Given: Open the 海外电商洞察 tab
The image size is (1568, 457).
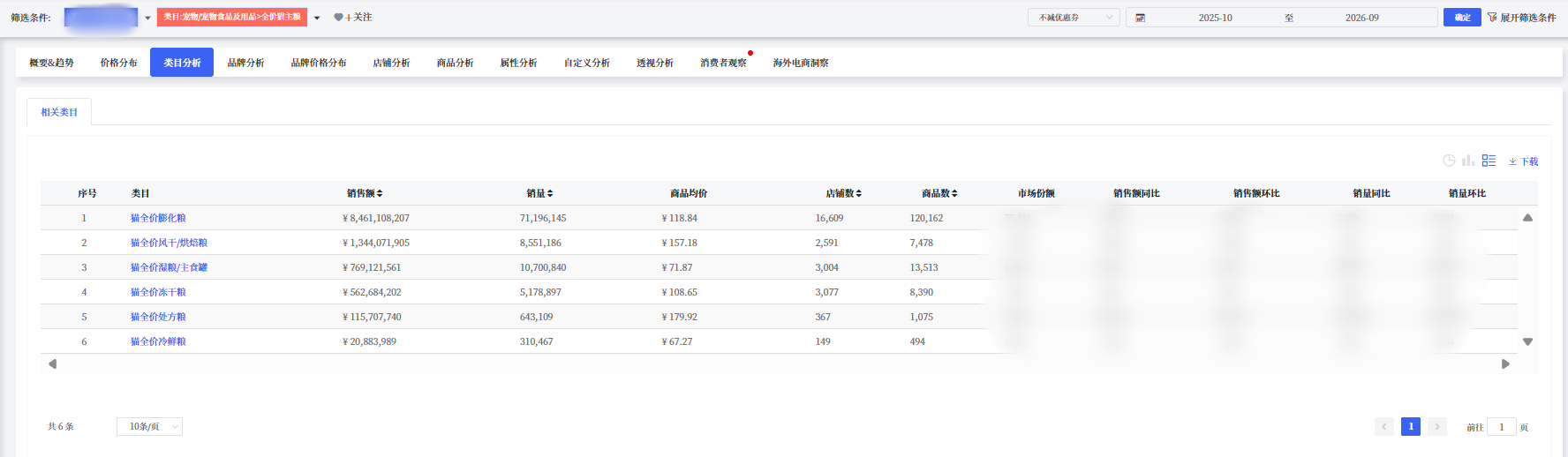Looking at the screenshot, I should click(x=801, y=63).
